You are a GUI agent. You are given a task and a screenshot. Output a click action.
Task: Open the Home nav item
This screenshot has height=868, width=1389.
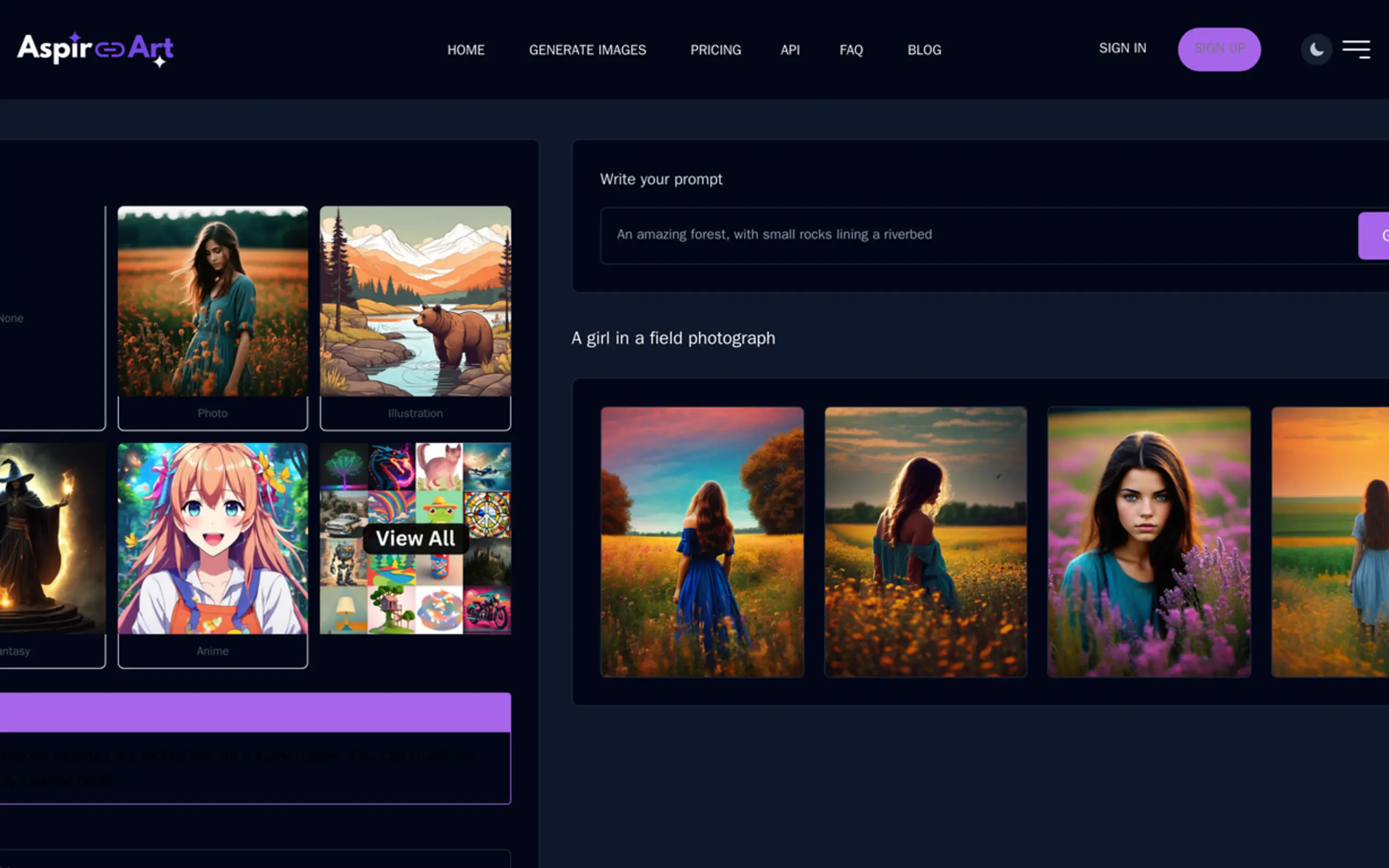466,50
